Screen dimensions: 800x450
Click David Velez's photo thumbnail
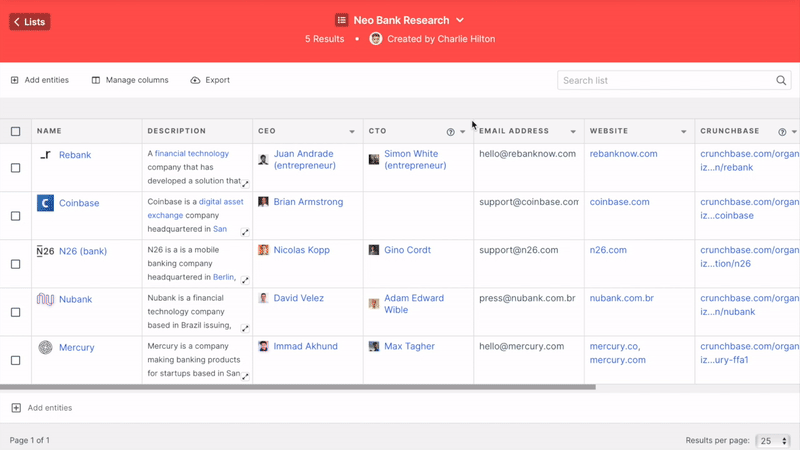[263, 298]
